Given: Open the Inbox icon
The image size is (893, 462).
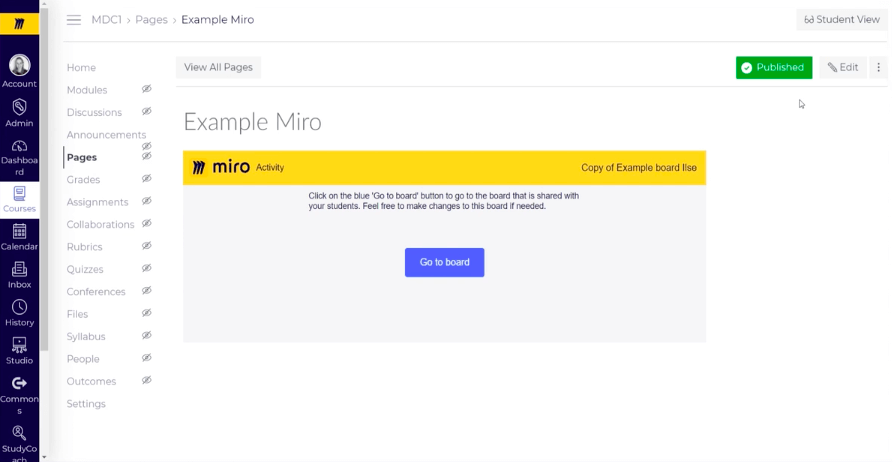Looking at the screenshot, I should coord(19,269).
